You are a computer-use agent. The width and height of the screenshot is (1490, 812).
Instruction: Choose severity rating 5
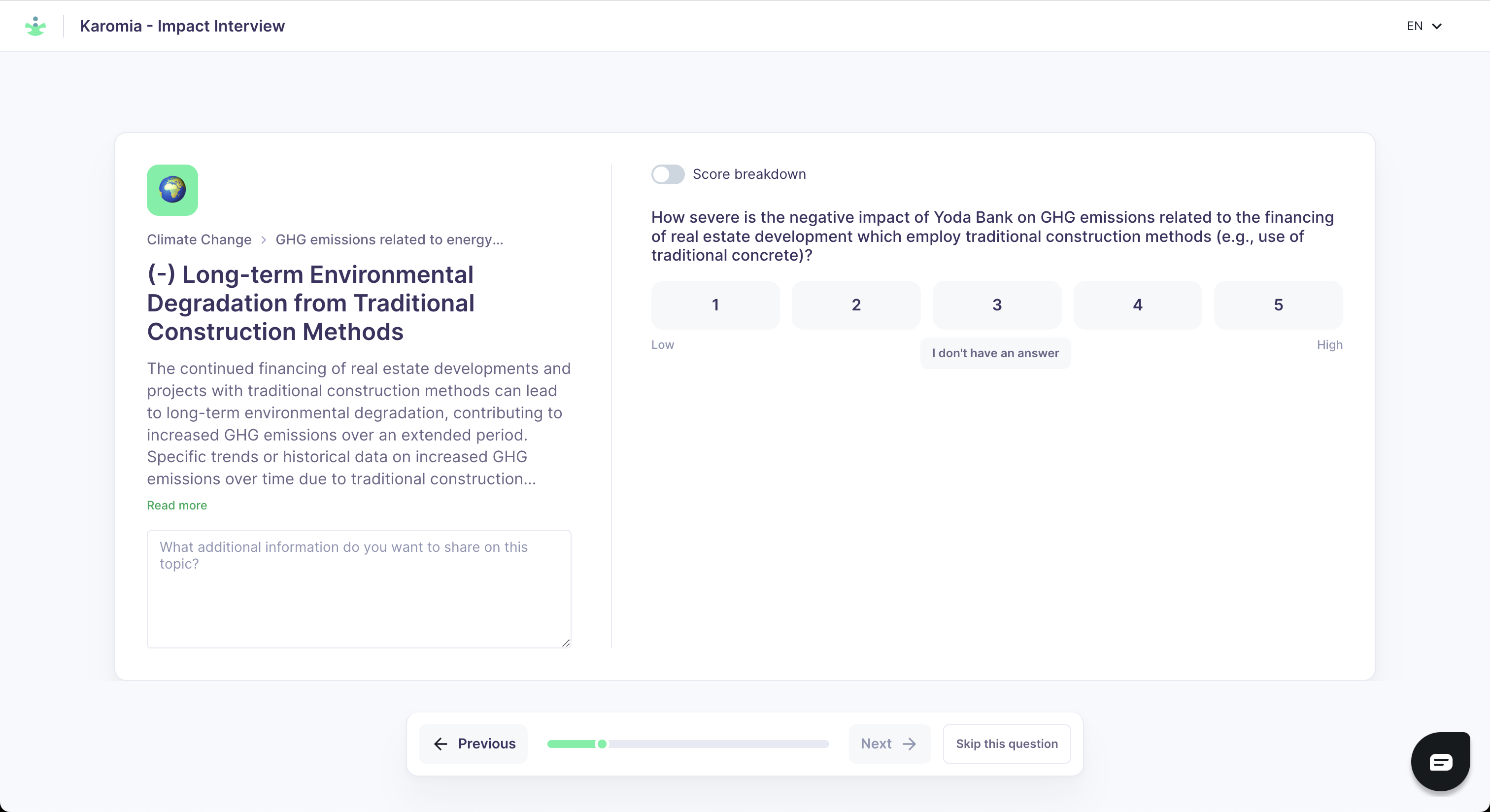tap(1278, 305)
